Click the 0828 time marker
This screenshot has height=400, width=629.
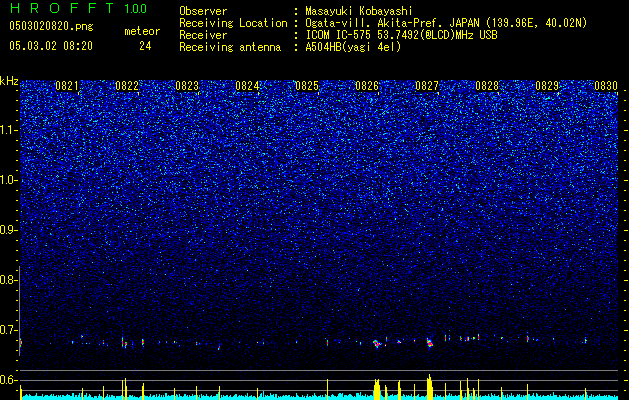pyautogui.click(x=487, y=86)
